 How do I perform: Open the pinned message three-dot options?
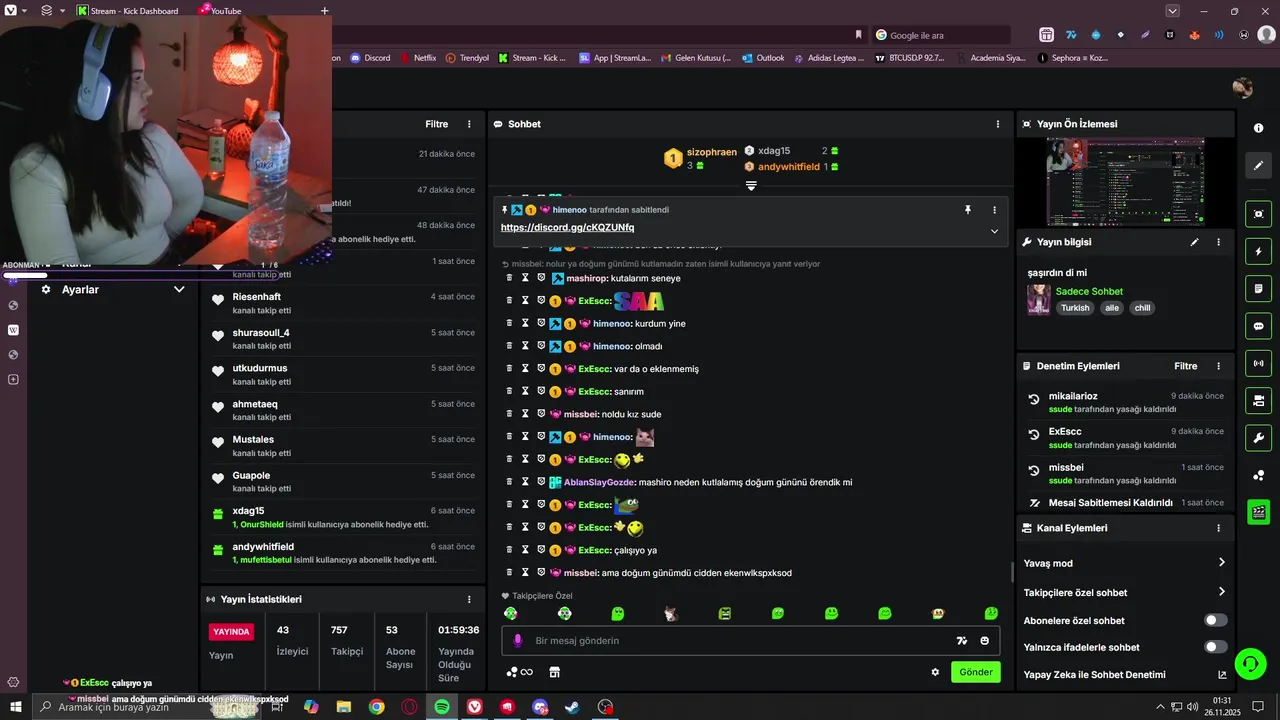click(x=994, y=210)
